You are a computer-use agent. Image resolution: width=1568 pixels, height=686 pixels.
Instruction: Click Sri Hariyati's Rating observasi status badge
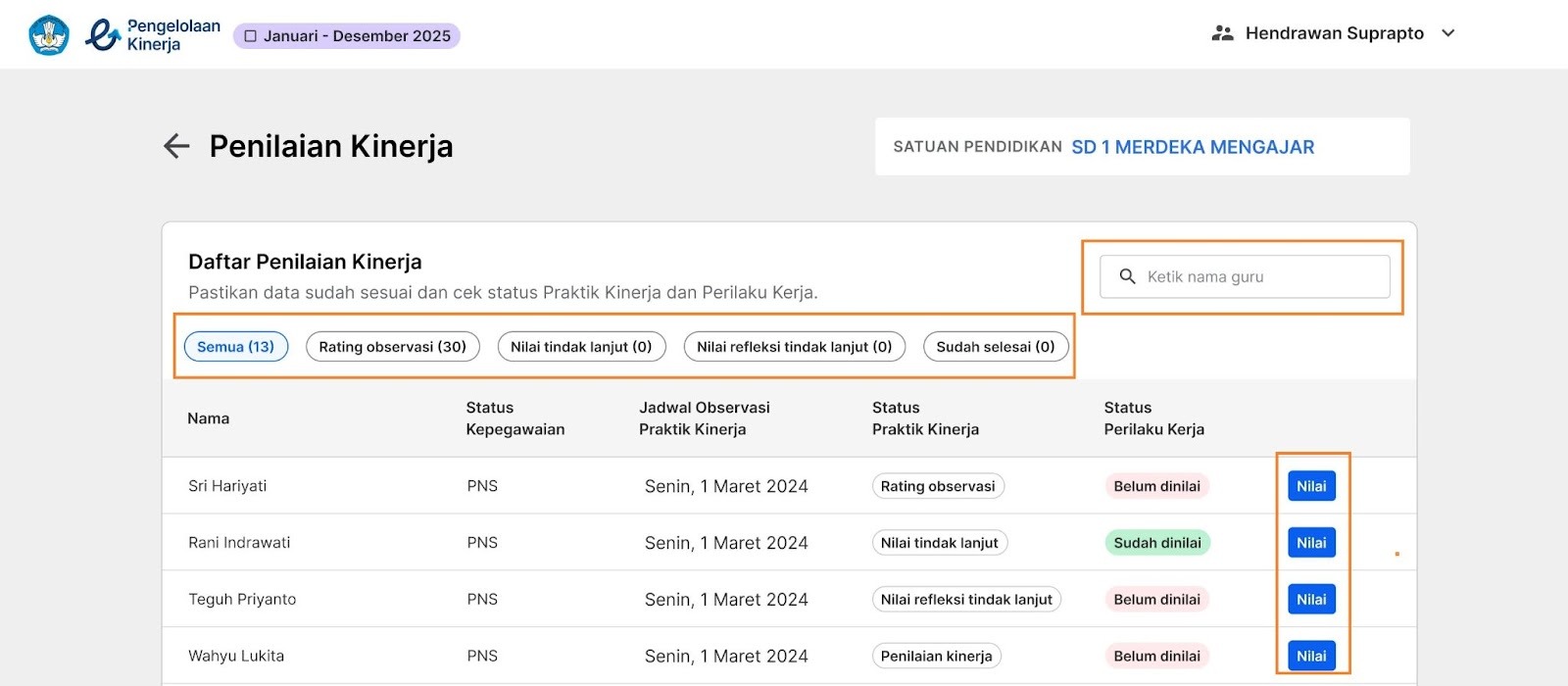pos(938,486)
